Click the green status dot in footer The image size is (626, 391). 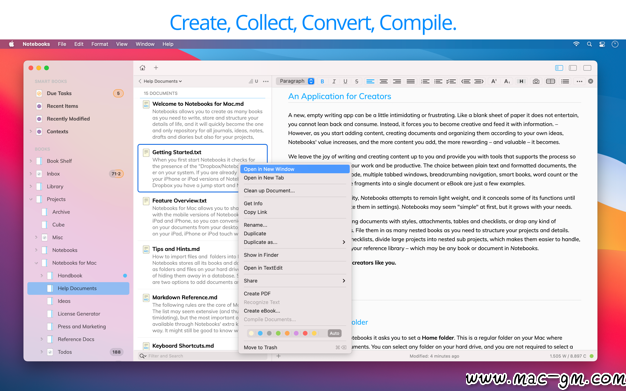(x=592, y=356)
